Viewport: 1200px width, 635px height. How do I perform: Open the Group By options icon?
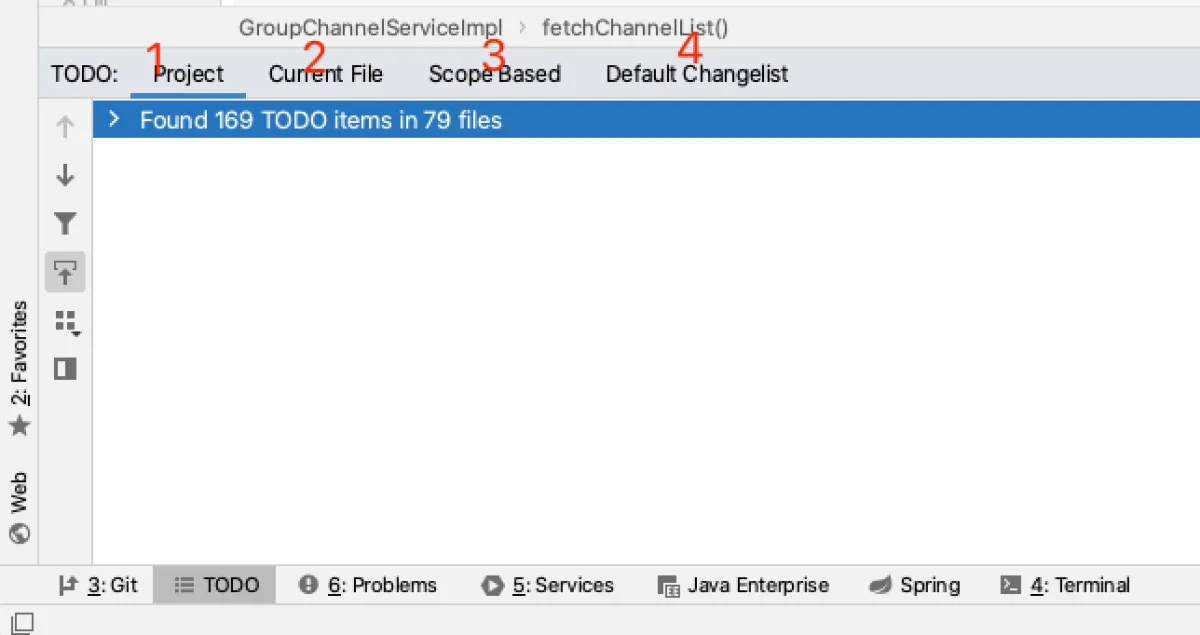click(66, 322)
